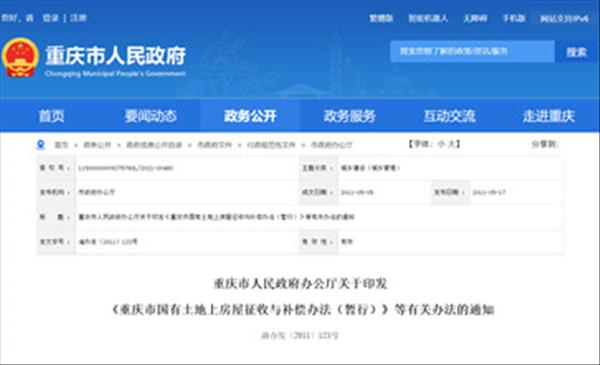Viewport: 600px width, 365px height.
Task: Click the heading line 重庆市国有土地上房屋征收与补偿办法
Action: [x=303, y=309]
